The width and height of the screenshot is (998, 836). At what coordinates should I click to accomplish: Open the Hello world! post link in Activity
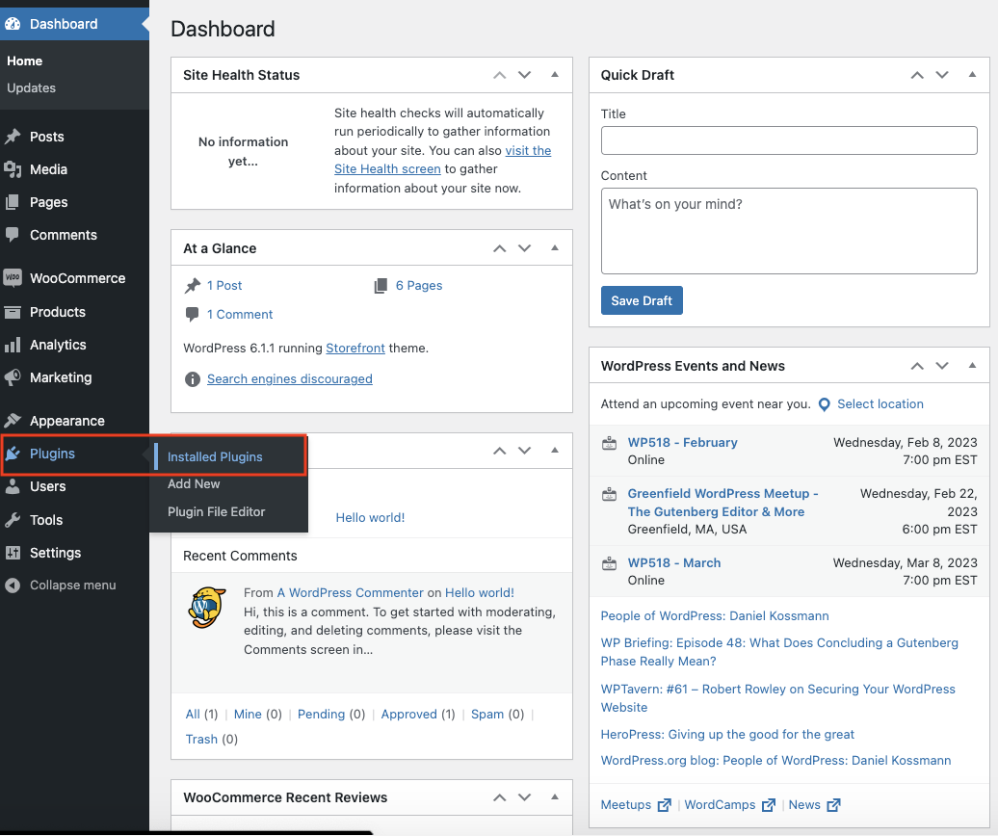tap(370, 518)
